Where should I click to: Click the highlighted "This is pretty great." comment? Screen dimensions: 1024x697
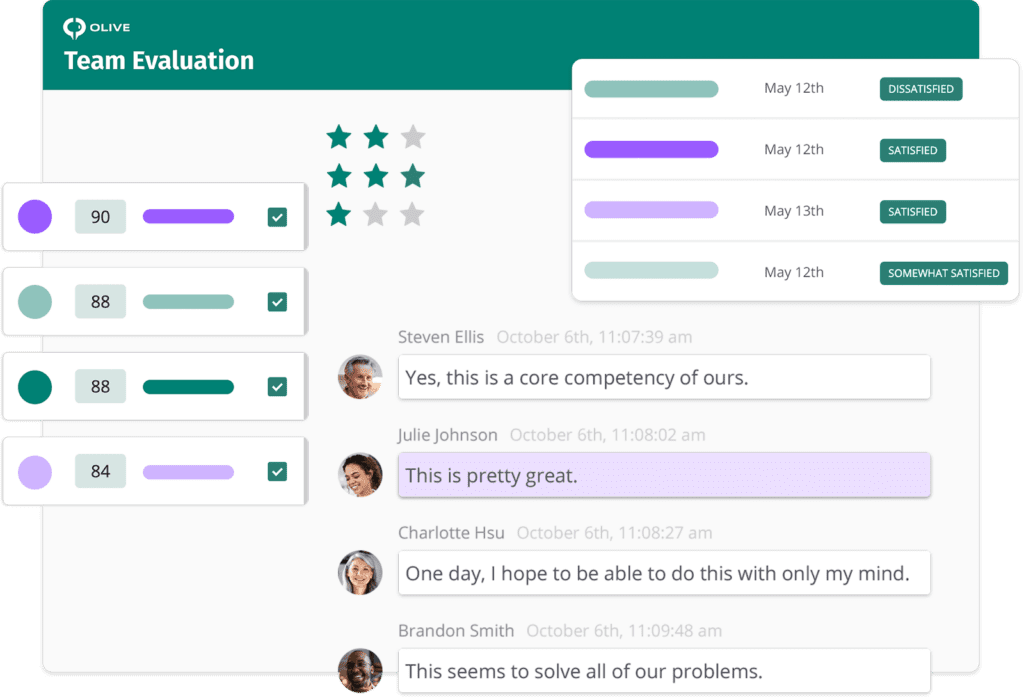click(664, 475)
